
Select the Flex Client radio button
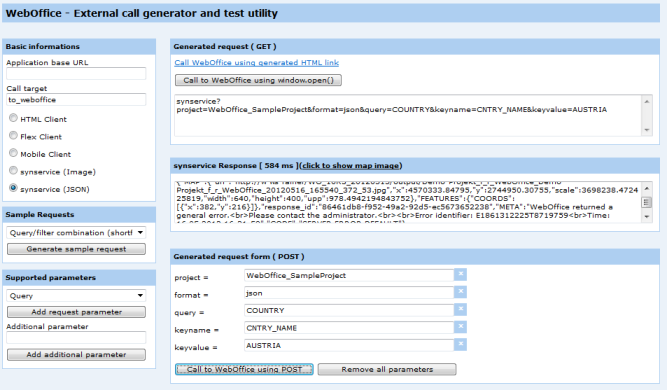[x=13, y=135]
